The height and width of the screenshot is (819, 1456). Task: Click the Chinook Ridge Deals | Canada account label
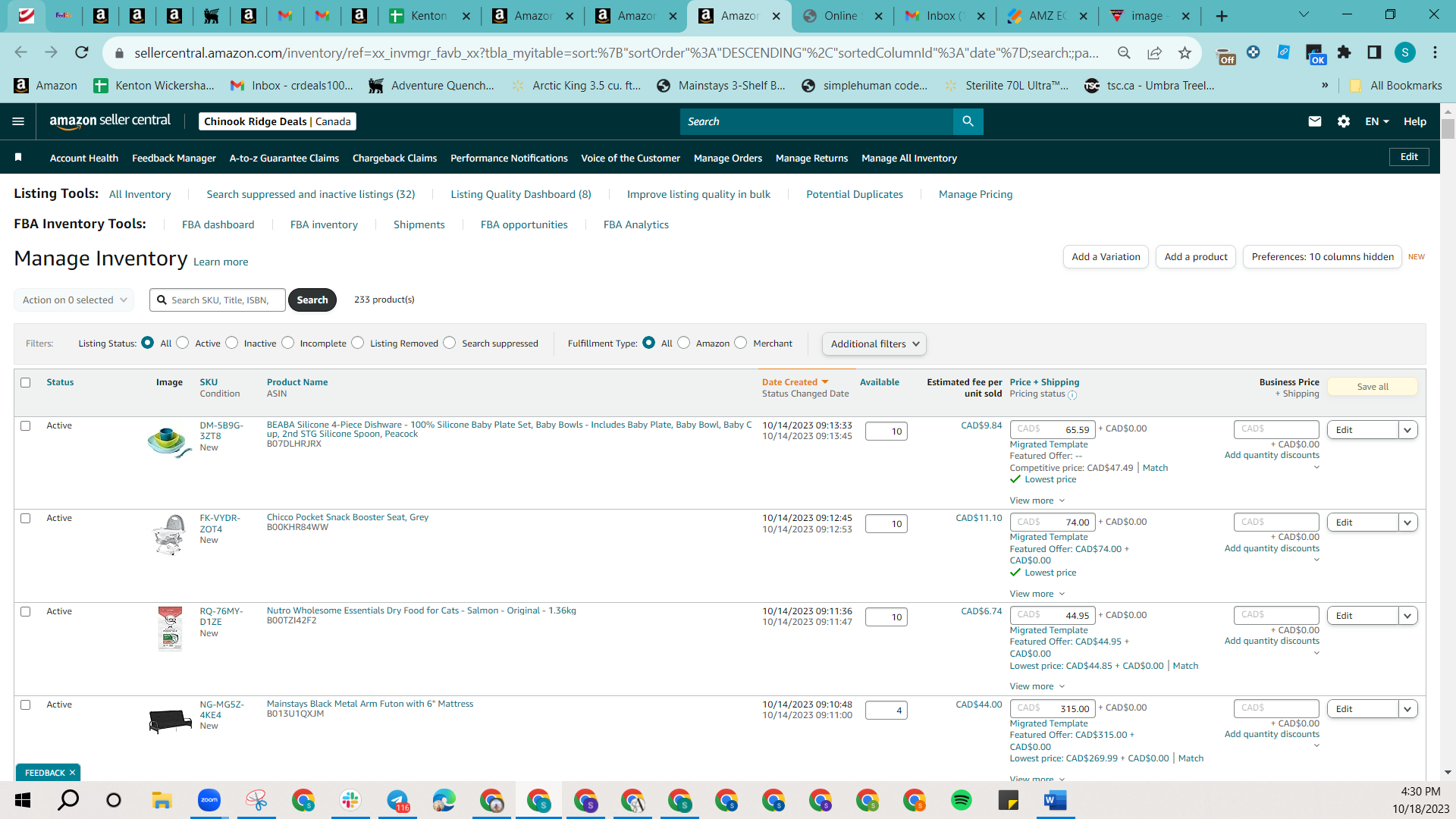tap(277, 121)
